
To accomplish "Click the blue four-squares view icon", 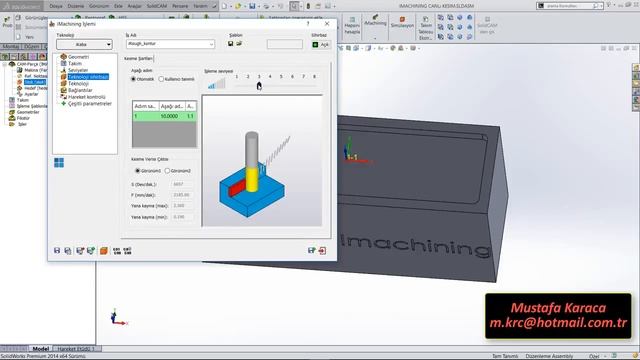I will (59, 163).
